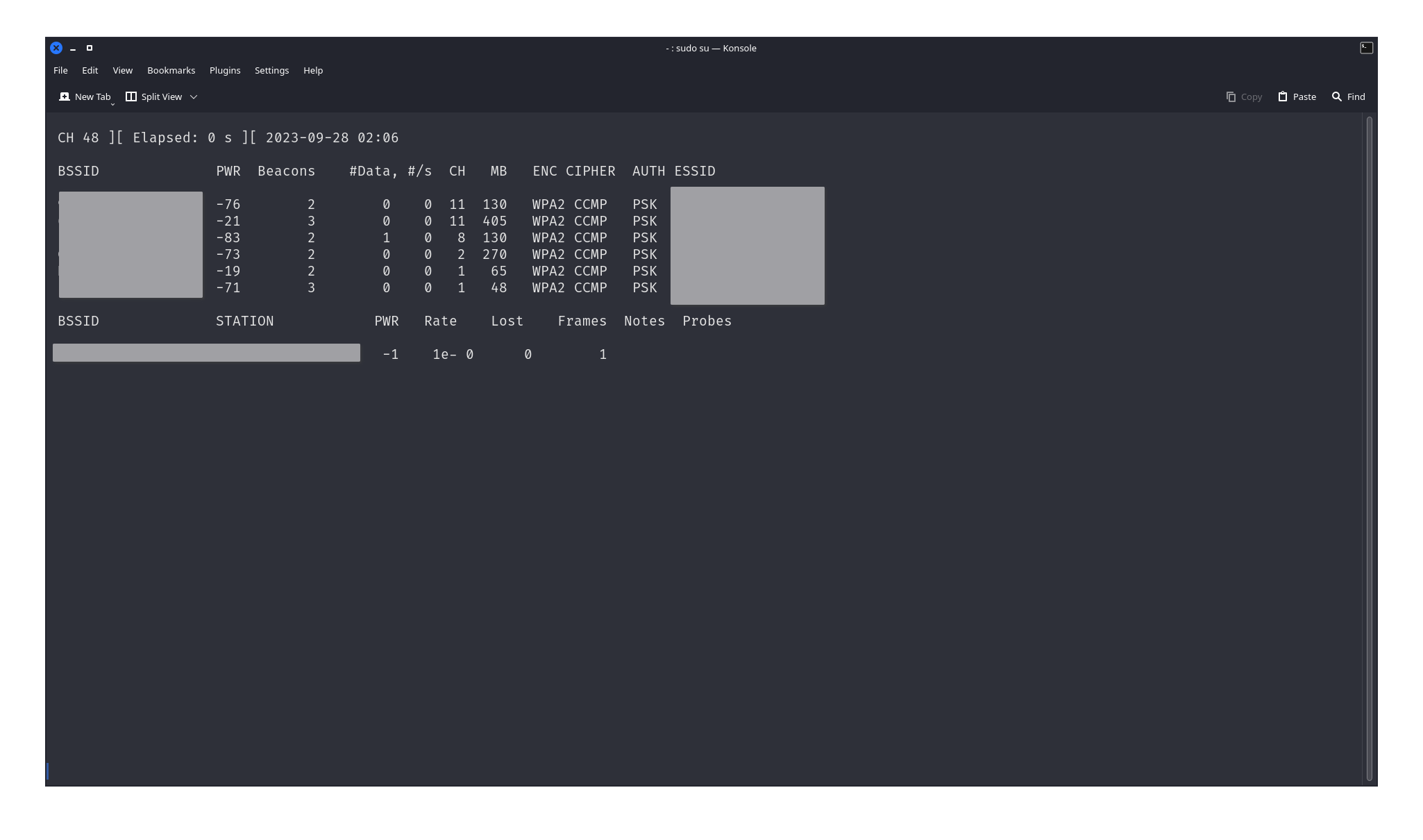Click the ESSID column header

pyautogui.click(x=695, y=171)
